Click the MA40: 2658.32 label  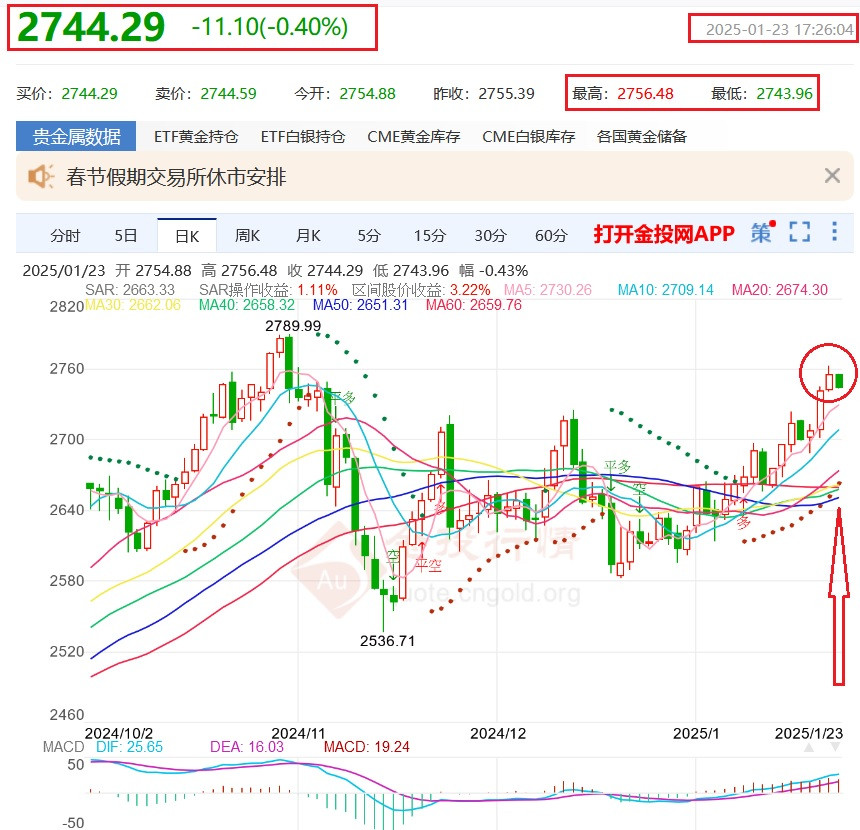247,305
